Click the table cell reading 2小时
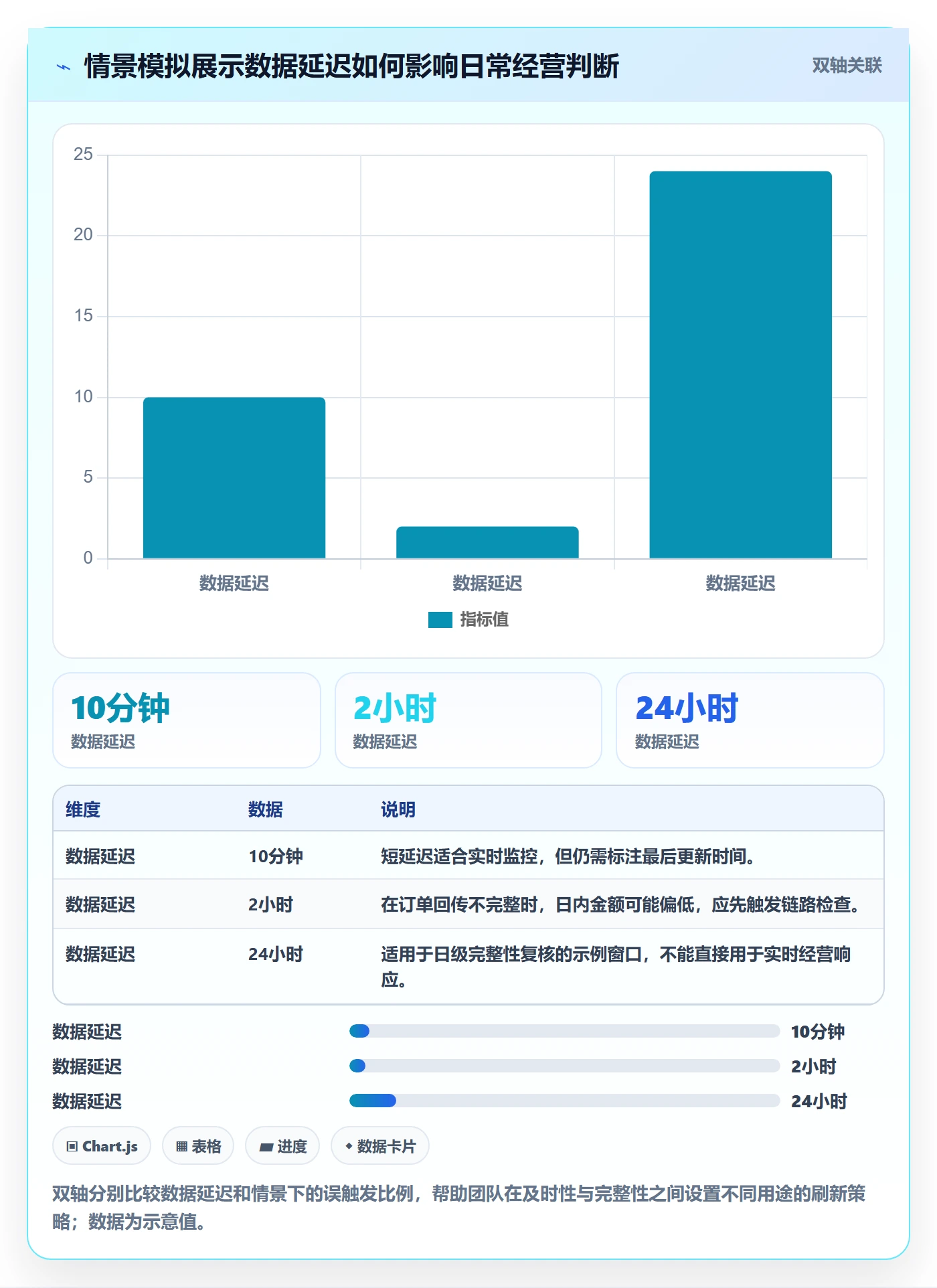 [271, 904]
